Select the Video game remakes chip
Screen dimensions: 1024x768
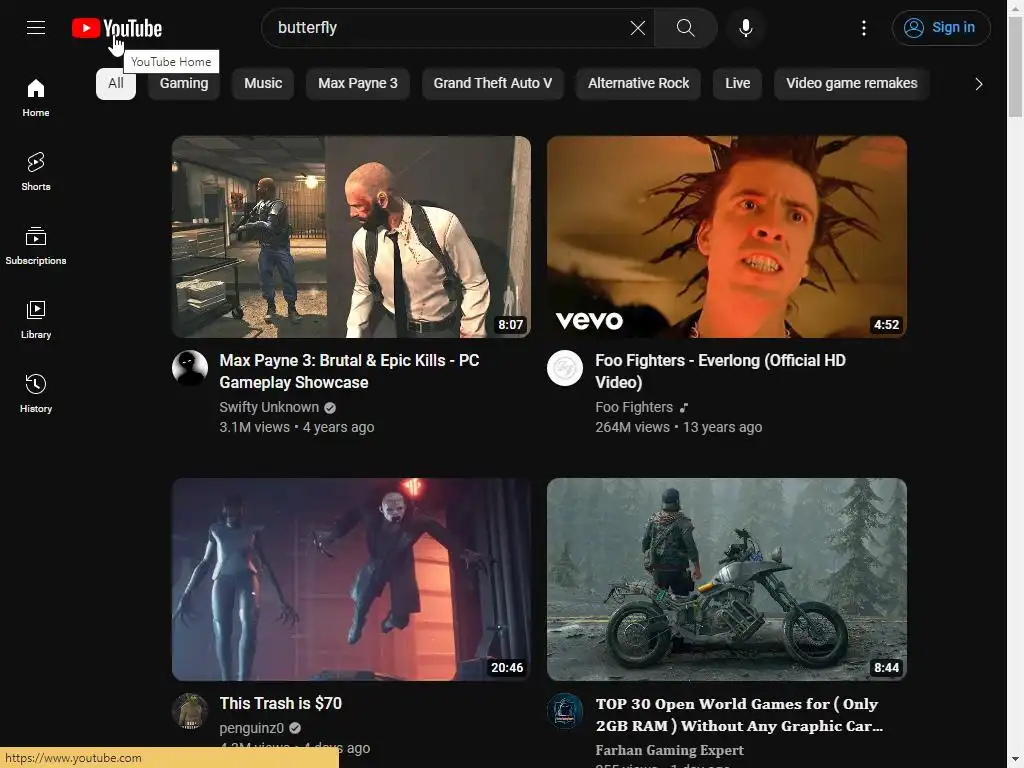click(852, 84)
